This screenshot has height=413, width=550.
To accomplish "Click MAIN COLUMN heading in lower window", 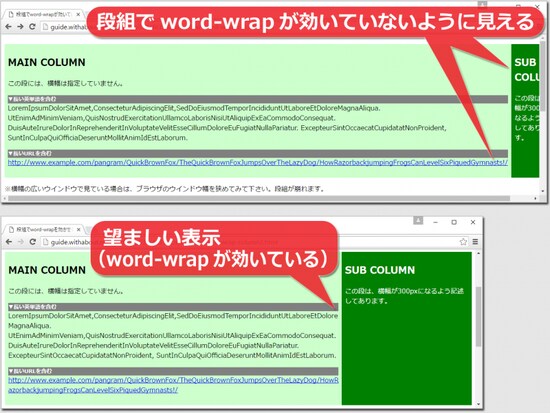I will click(47, 270).
